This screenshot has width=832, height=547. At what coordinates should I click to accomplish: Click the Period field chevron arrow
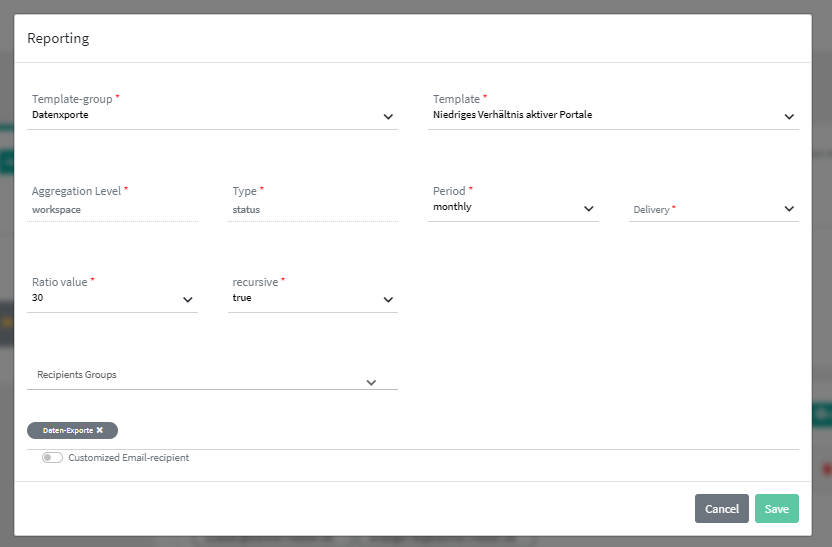(x=588, y=209)
